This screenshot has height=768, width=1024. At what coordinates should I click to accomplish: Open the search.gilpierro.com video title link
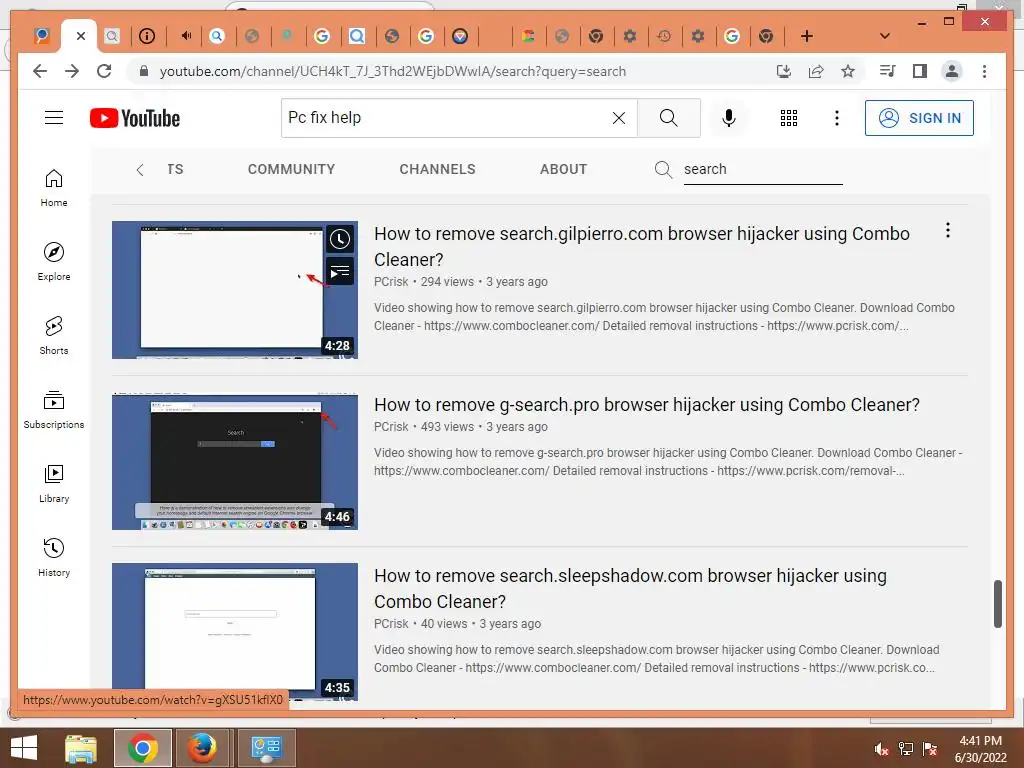click(641, 246)
